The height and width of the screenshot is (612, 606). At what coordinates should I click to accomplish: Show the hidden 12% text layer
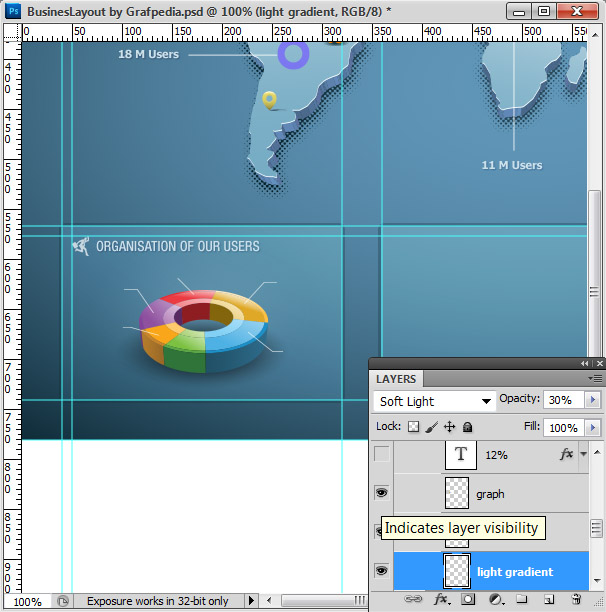[x=382, y=454]
